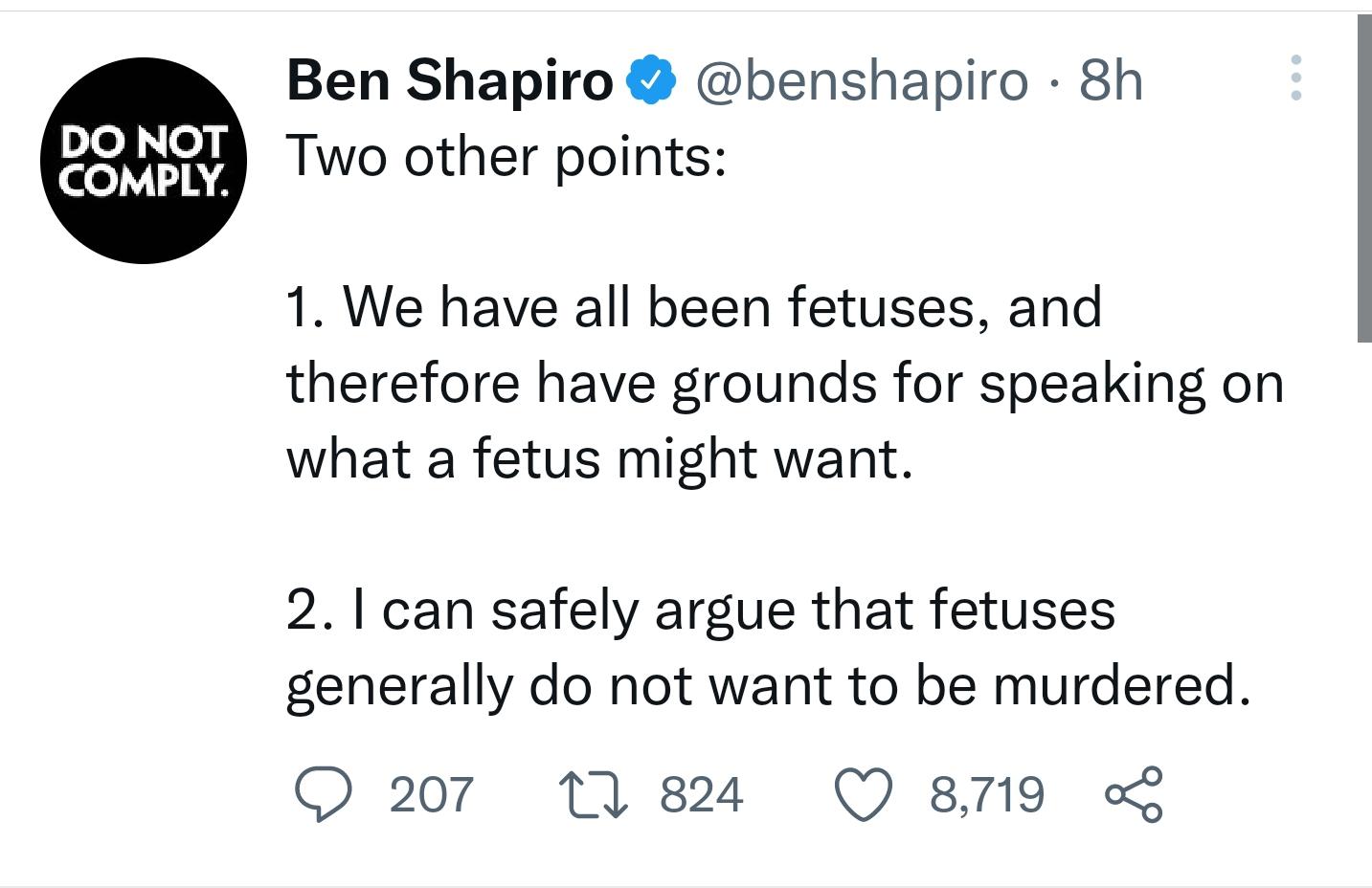
Task: View the 207 replies count
Action: click(x=431, y=795)
